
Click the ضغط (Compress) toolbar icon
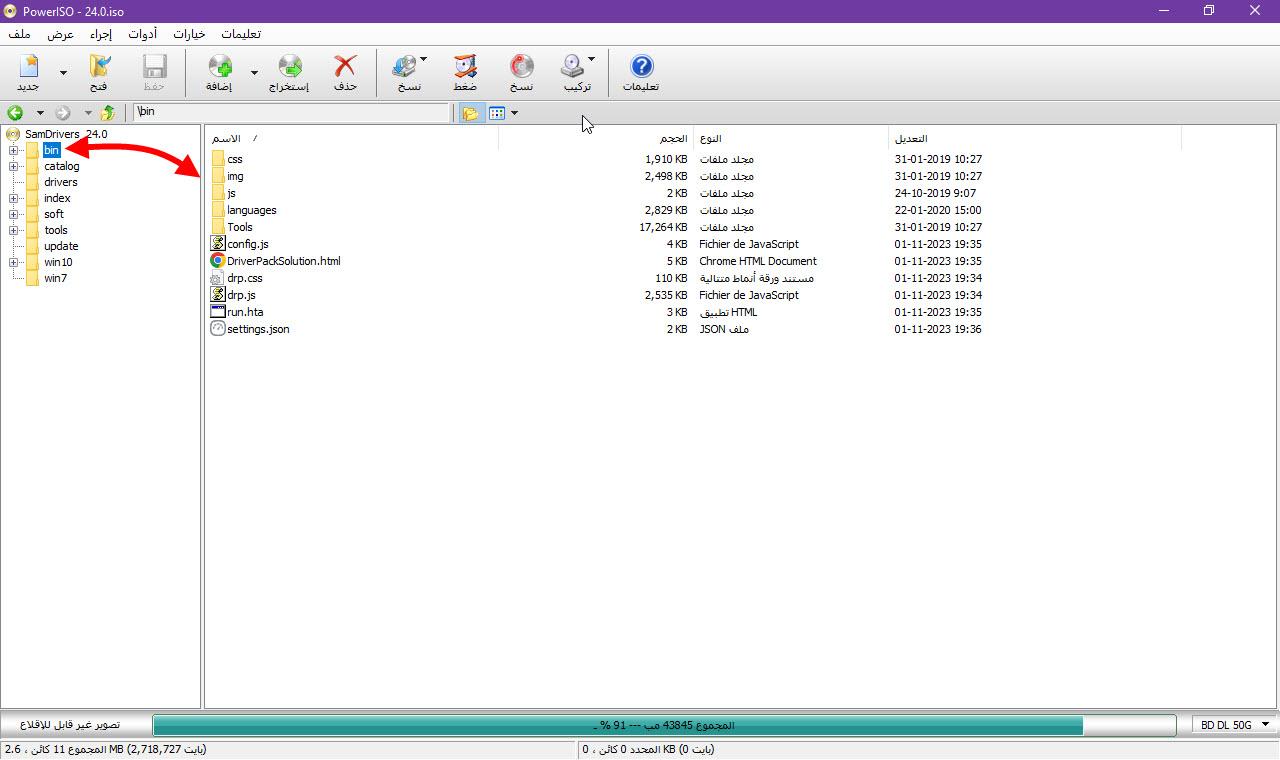point(465,67)
